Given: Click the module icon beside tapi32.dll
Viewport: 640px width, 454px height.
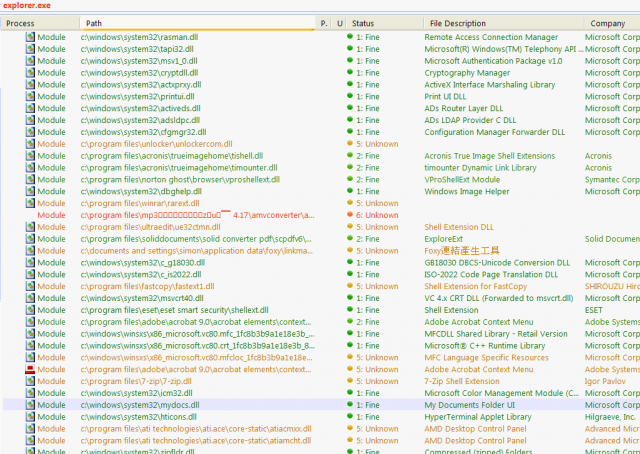Looking at the screenshot, I should pos(30,49).
